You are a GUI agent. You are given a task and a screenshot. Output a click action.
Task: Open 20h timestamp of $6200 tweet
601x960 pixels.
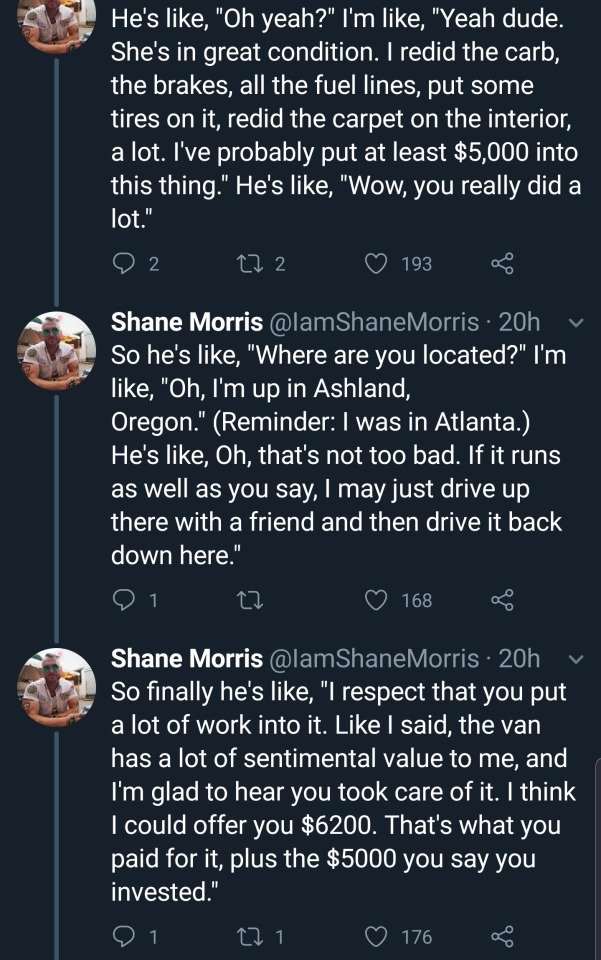point(519,658)
